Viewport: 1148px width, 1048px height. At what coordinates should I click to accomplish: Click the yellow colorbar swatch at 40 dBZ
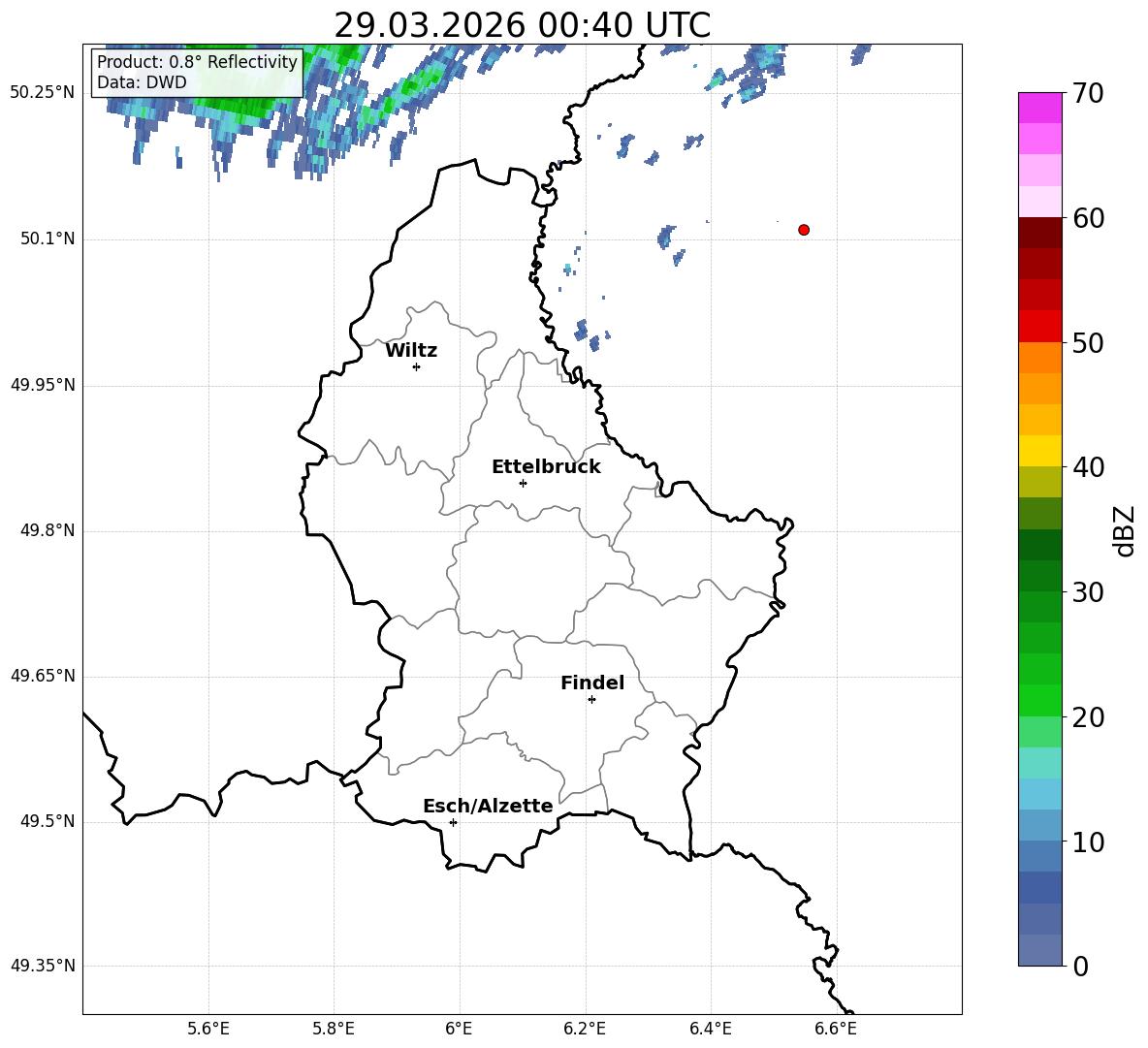point(1040,451)
